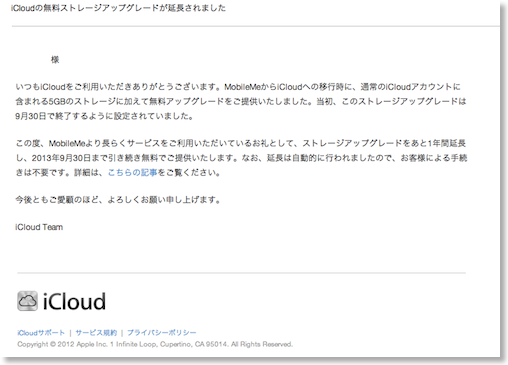Click the line starting with 9月30日で終了する

click(104, 116)
